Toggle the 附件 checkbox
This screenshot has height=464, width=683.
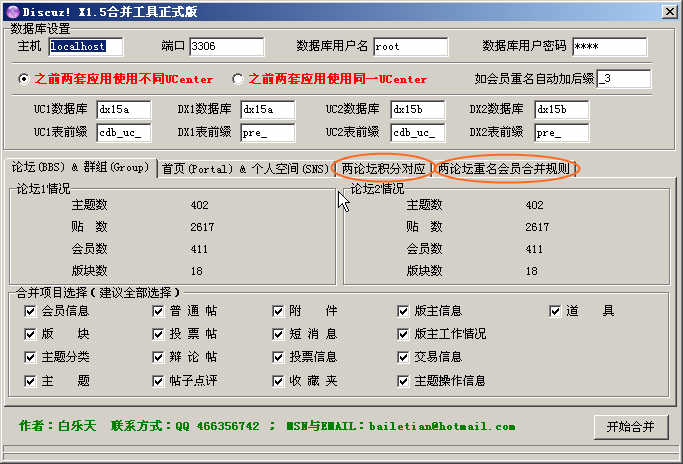(x=278, y=311)
